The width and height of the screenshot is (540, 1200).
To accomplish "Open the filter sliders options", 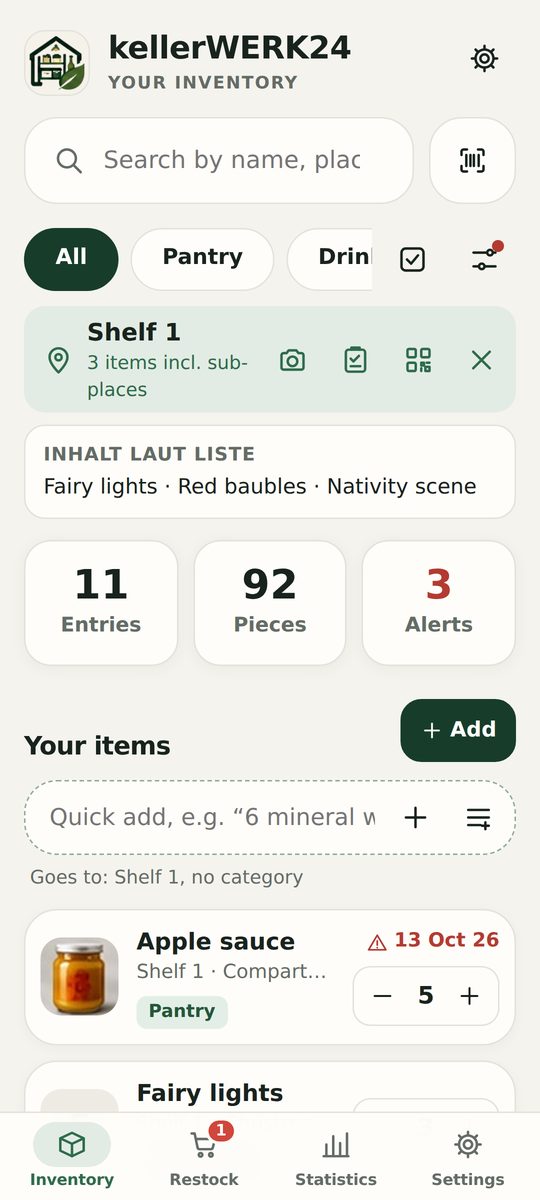I will 485,259.
